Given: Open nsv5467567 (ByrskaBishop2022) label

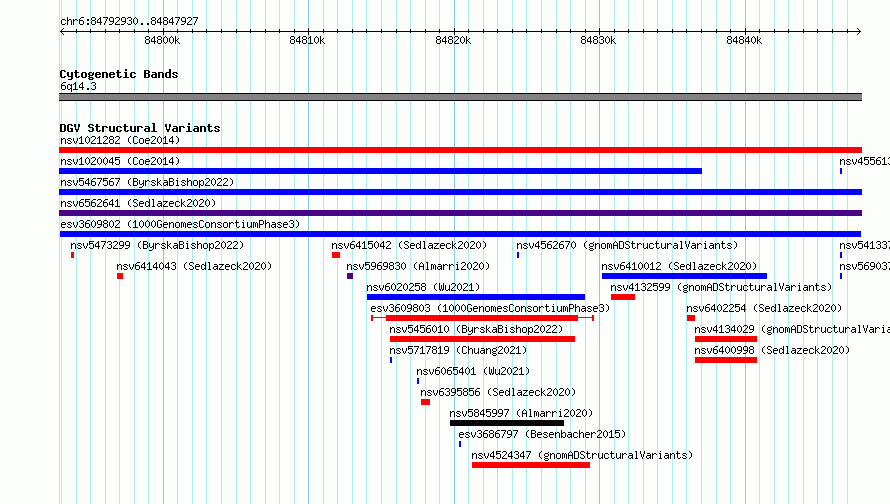Looking at the screenshot, I should tap(147, 182).
